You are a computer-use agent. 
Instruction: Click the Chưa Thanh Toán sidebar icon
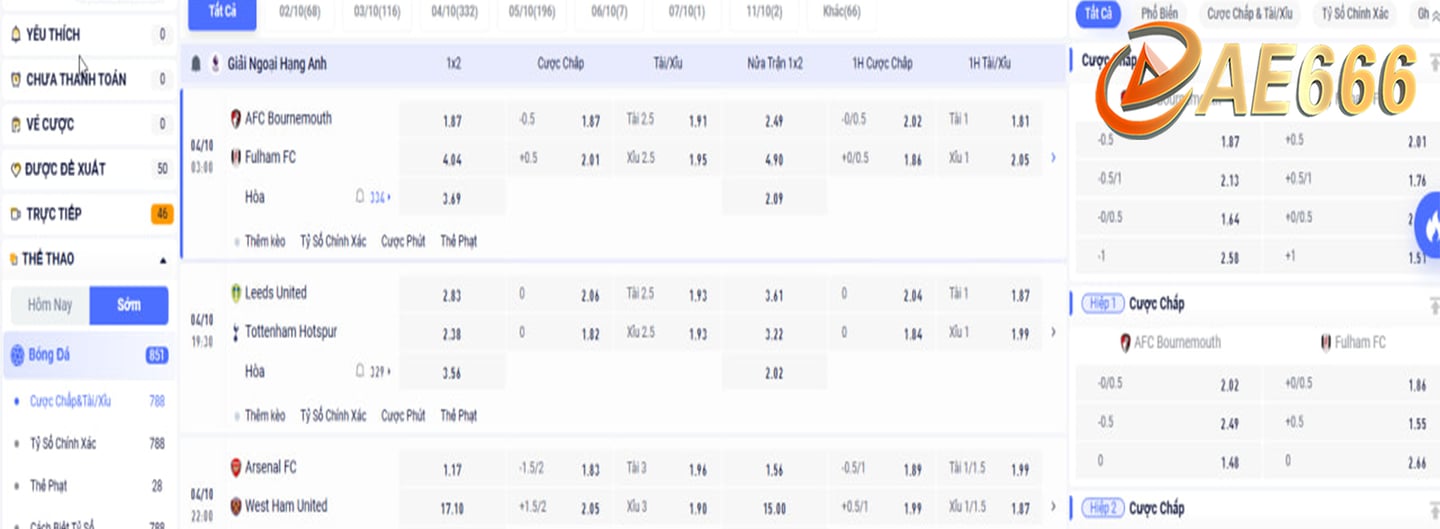[15, 80]
